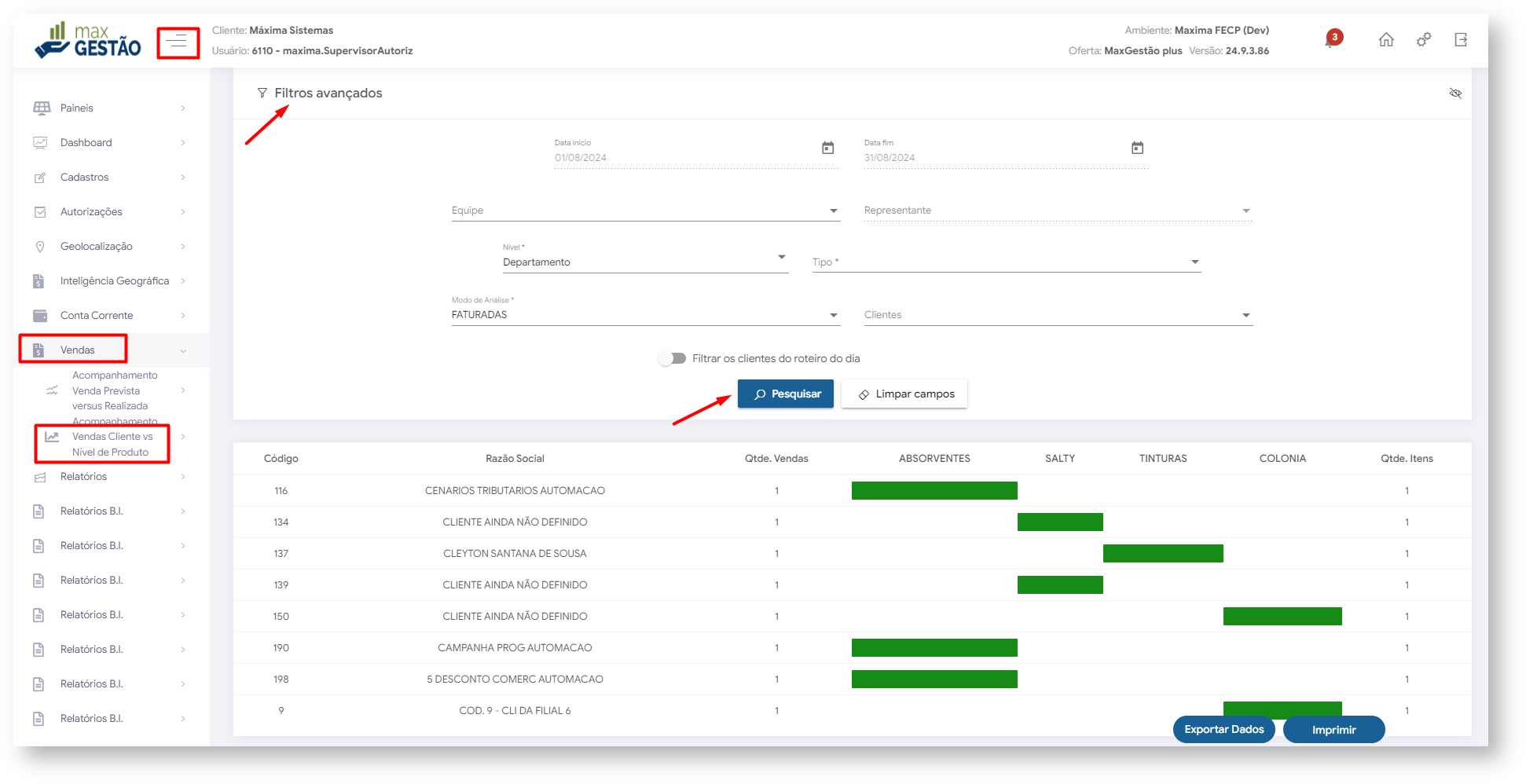The image size is (1526, 784).
Task: Open the Tipo dropdown
Action: (x=1006, y=262)
